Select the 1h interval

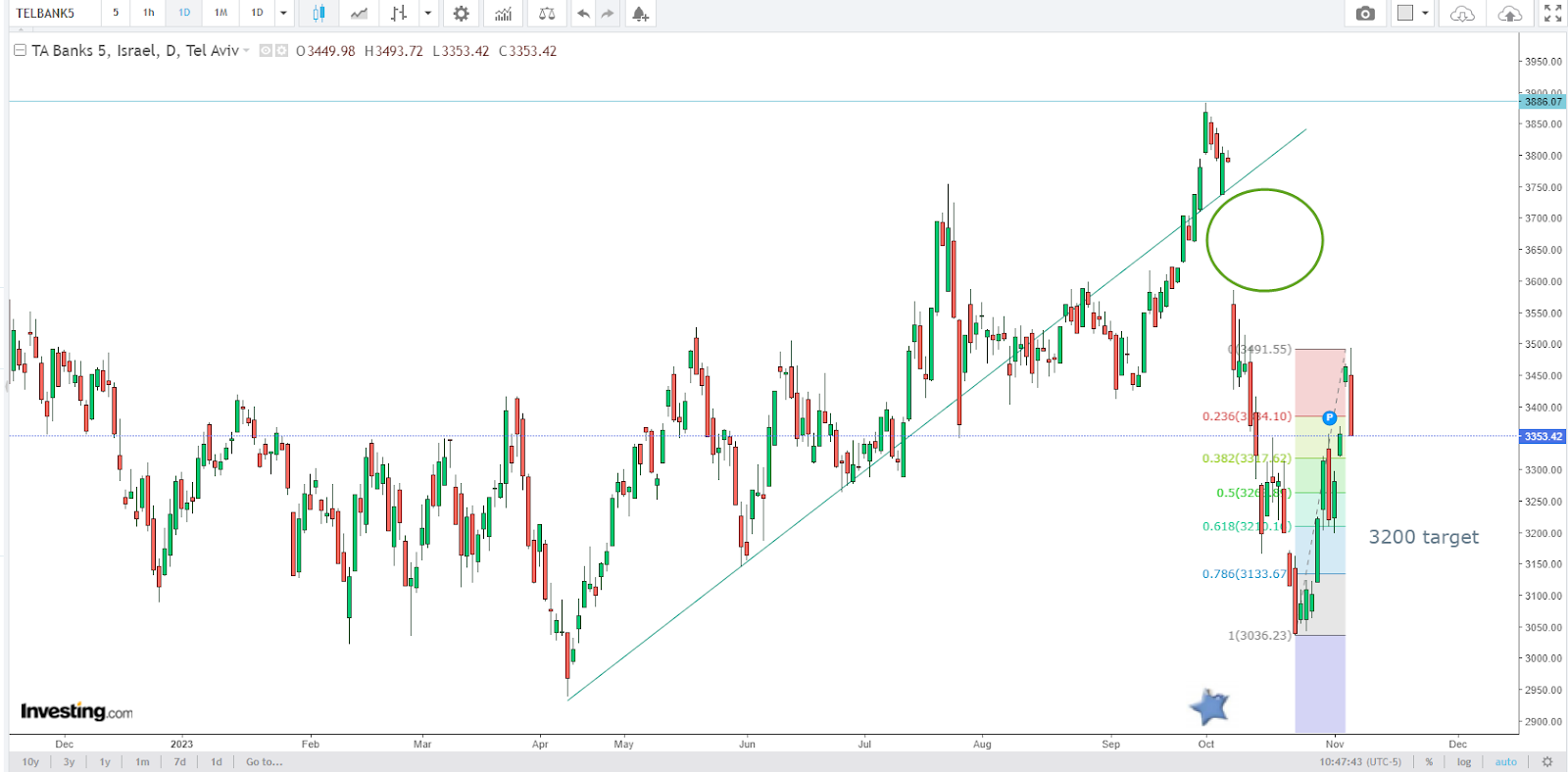click(x=149, y=13)
